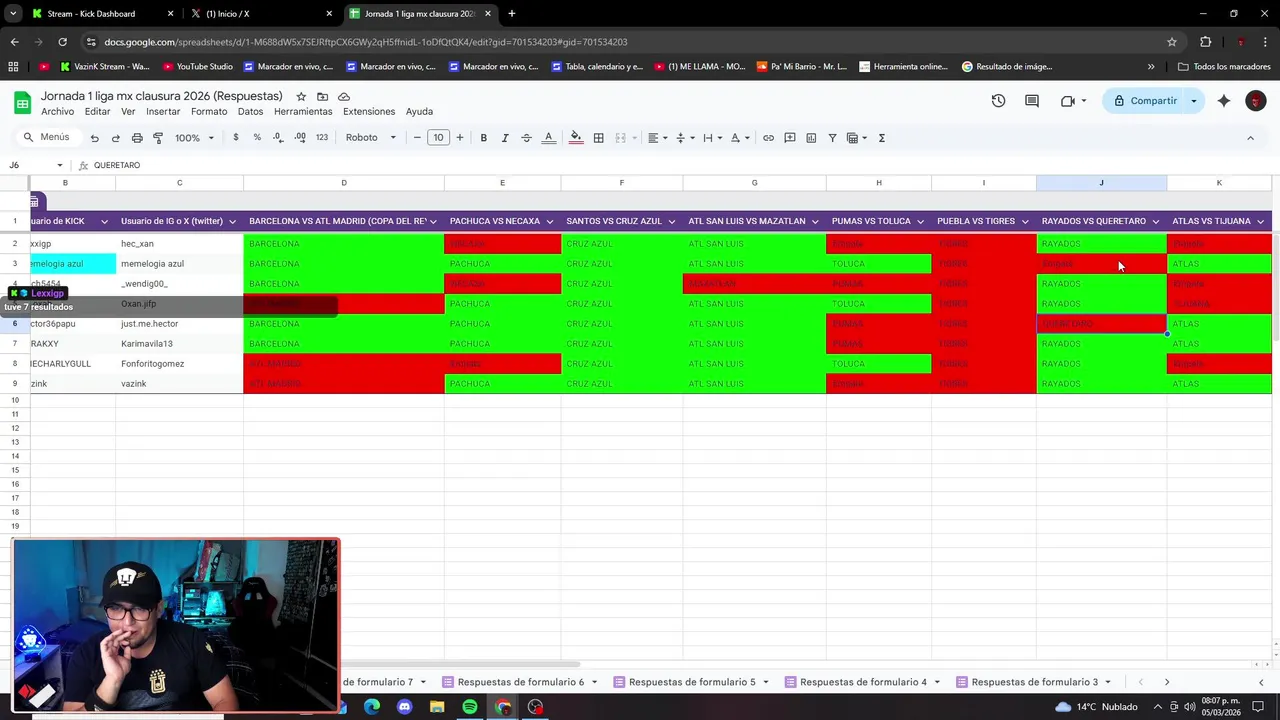The width and height of the screenshot is (1280, 720).
Task: Undo the last action in toolbar
Action: click(x=94, y=138)
